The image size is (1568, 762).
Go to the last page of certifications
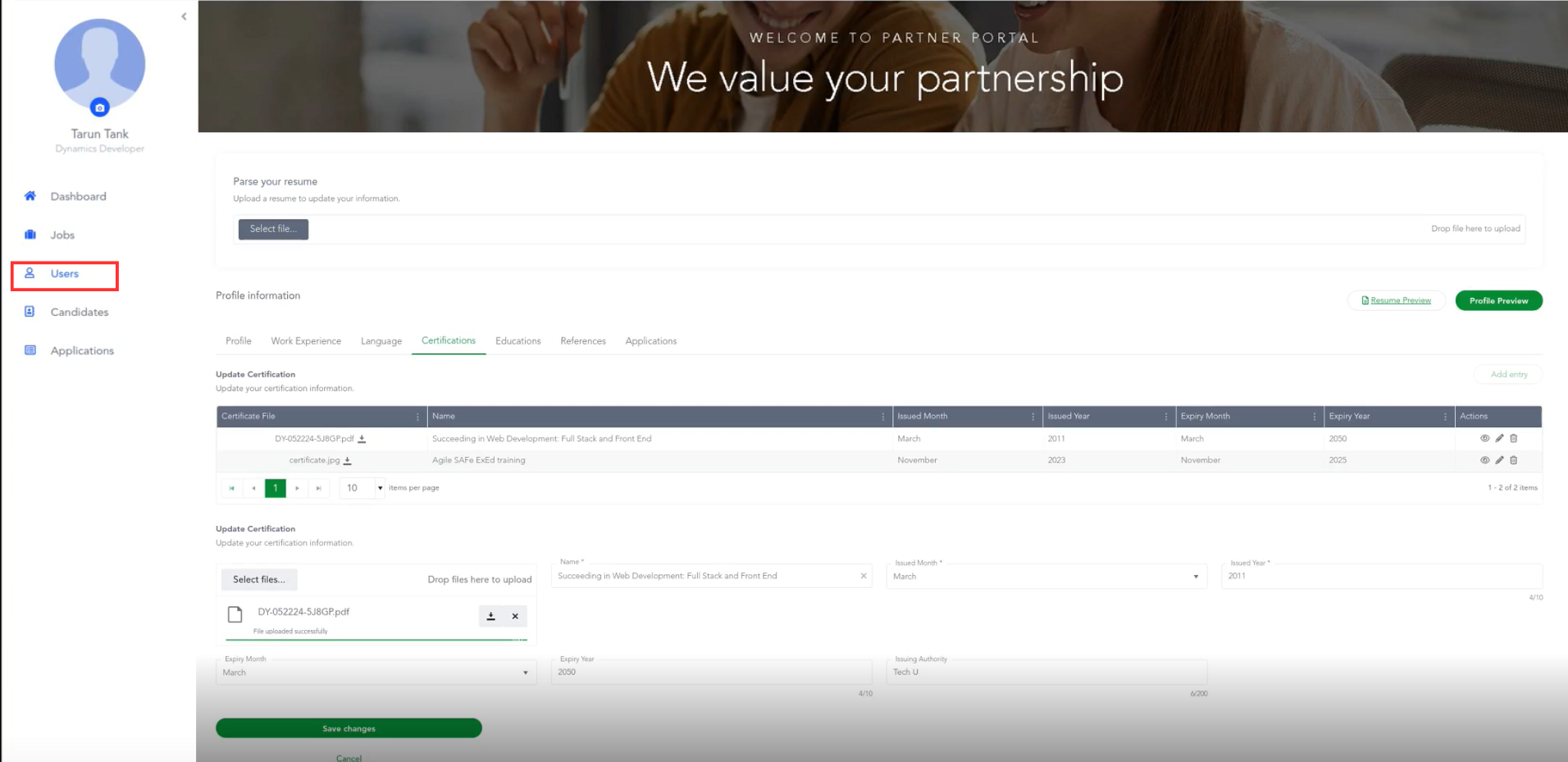318,488
